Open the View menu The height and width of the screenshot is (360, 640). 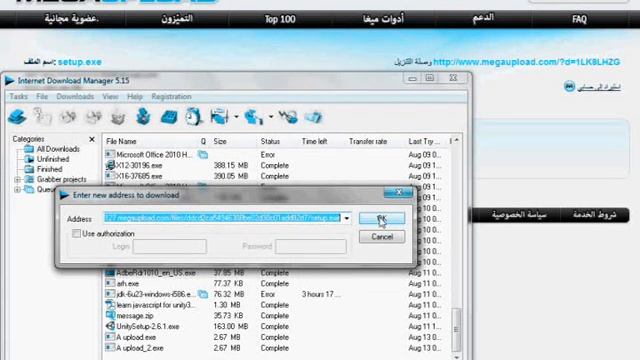click(110, 97)
